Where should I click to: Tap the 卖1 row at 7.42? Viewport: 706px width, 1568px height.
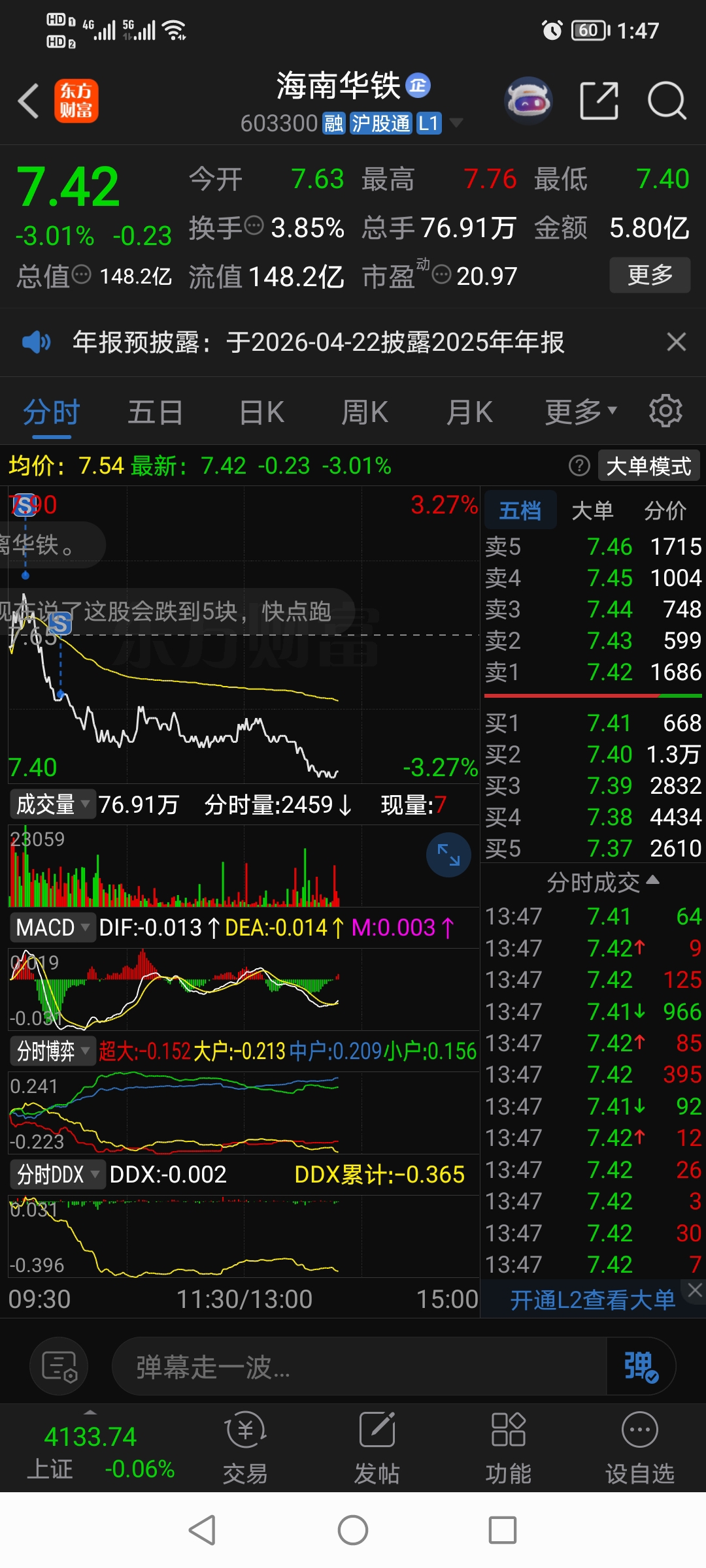593,672
